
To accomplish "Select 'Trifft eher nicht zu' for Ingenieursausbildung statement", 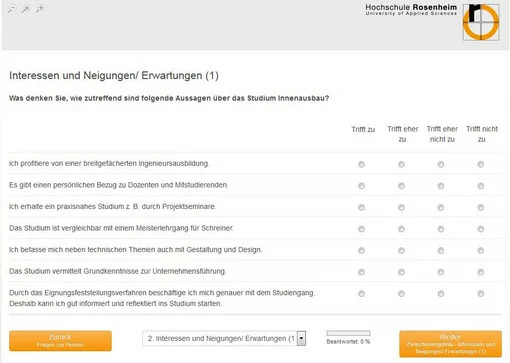I will pyautogui.click(x=441, y=164).
